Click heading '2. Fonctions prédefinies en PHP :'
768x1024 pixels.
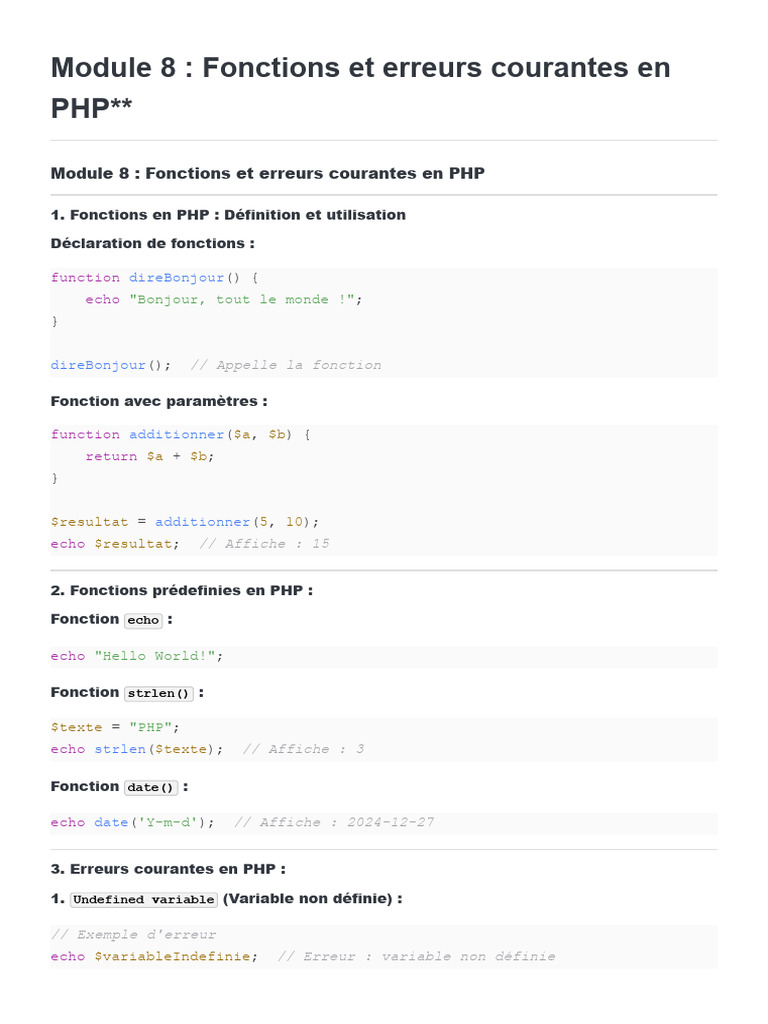181,590
